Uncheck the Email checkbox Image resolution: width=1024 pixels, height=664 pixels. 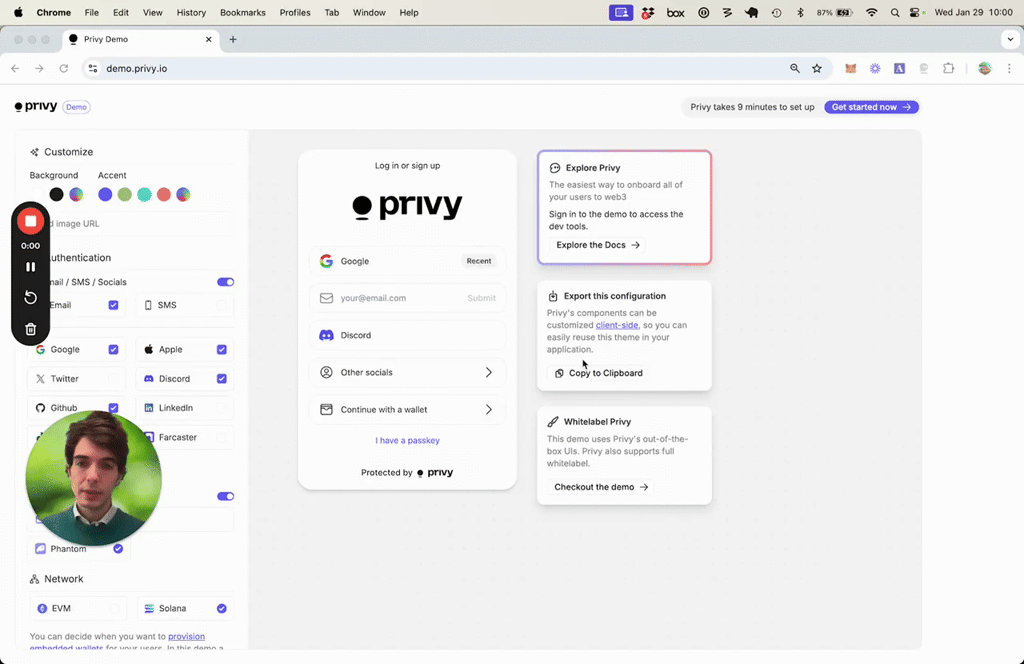coord(114,305)
